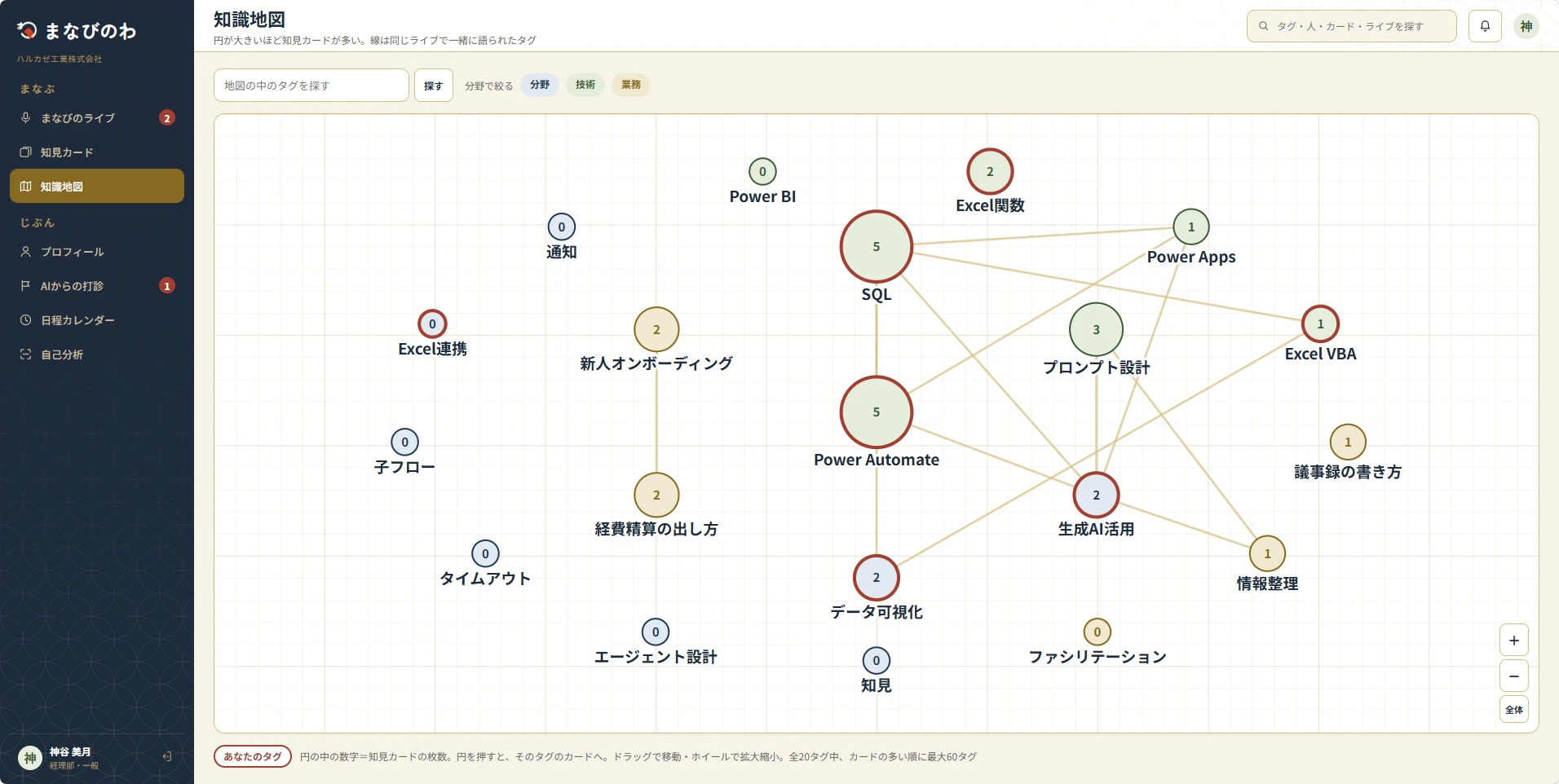The height and width of the screenshot is (784, 1559).
Task: Open the Excel VBA tag node
Action: (x=1321, y=324)
